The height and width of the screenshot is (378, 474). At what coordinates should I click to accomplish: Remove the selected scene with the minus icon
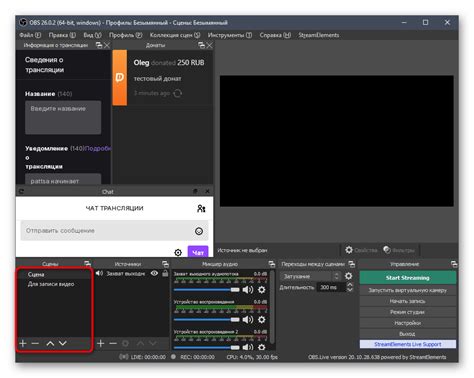(35, 343)
